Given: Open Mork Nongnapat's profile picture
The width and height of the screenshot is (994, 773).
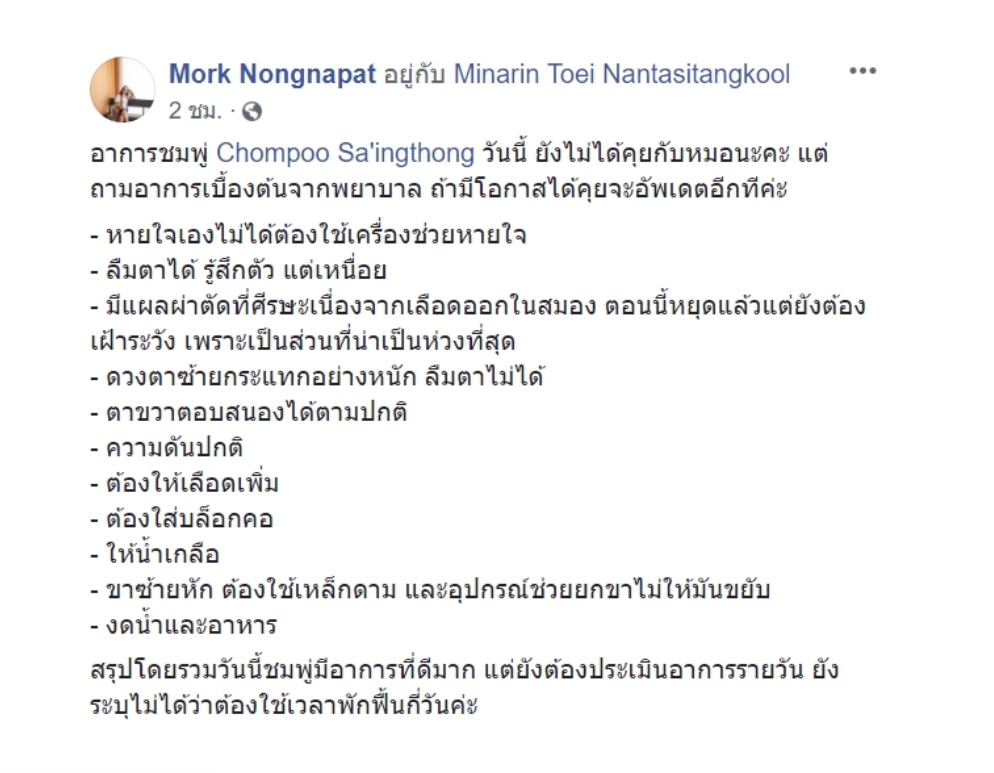Looking at the screenshot, I should click(122, 89).
